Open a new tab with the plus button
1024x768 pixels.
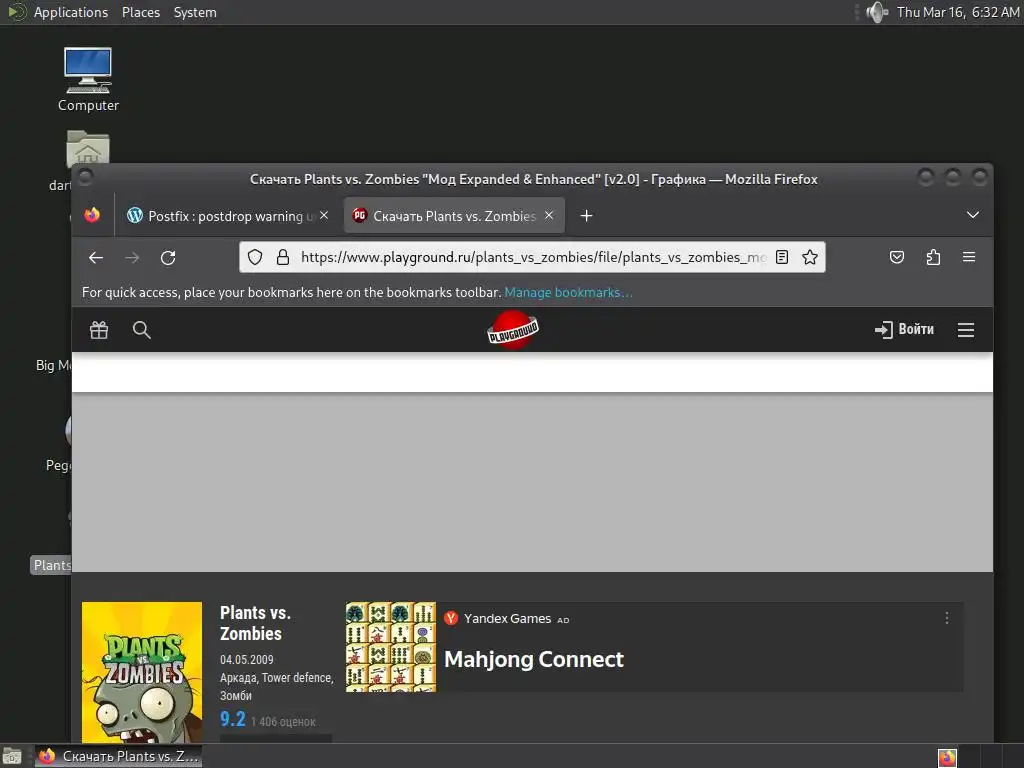tap(586, 216)
